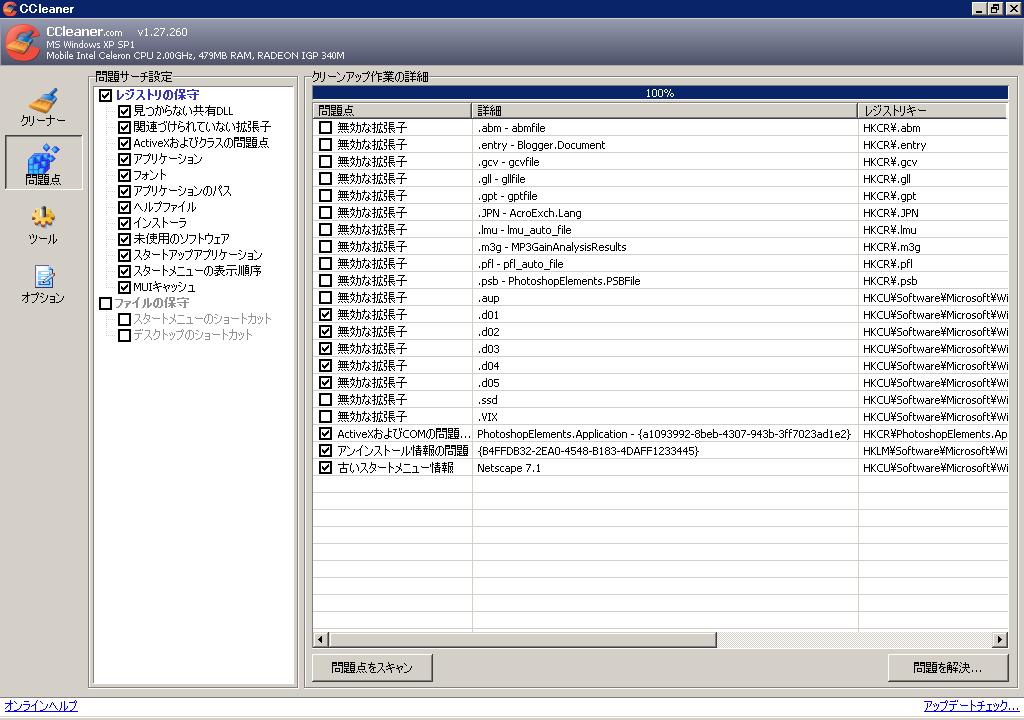Open the アップデートチェック... link

pos(971,706)
